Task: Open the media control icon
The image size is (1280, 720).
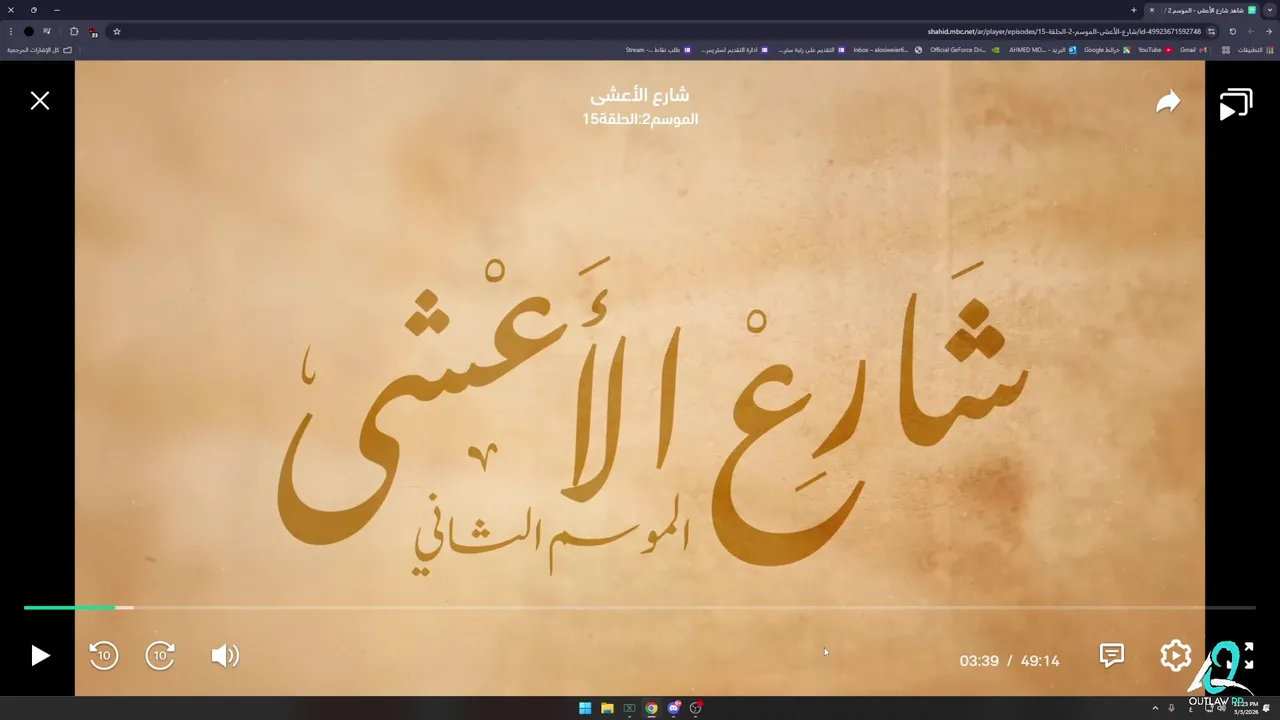Action: (47, 31)
